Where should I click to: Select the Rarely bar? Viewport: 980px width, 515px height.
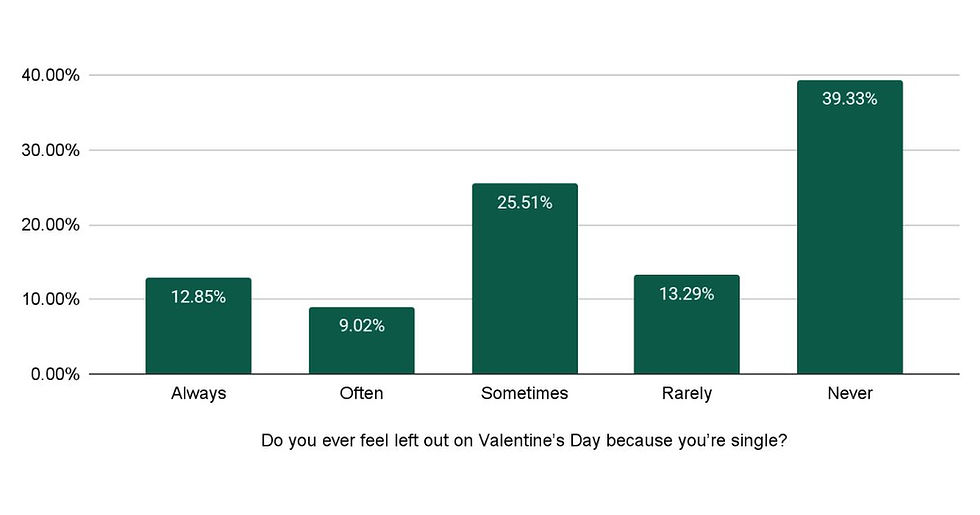[686, 324]
